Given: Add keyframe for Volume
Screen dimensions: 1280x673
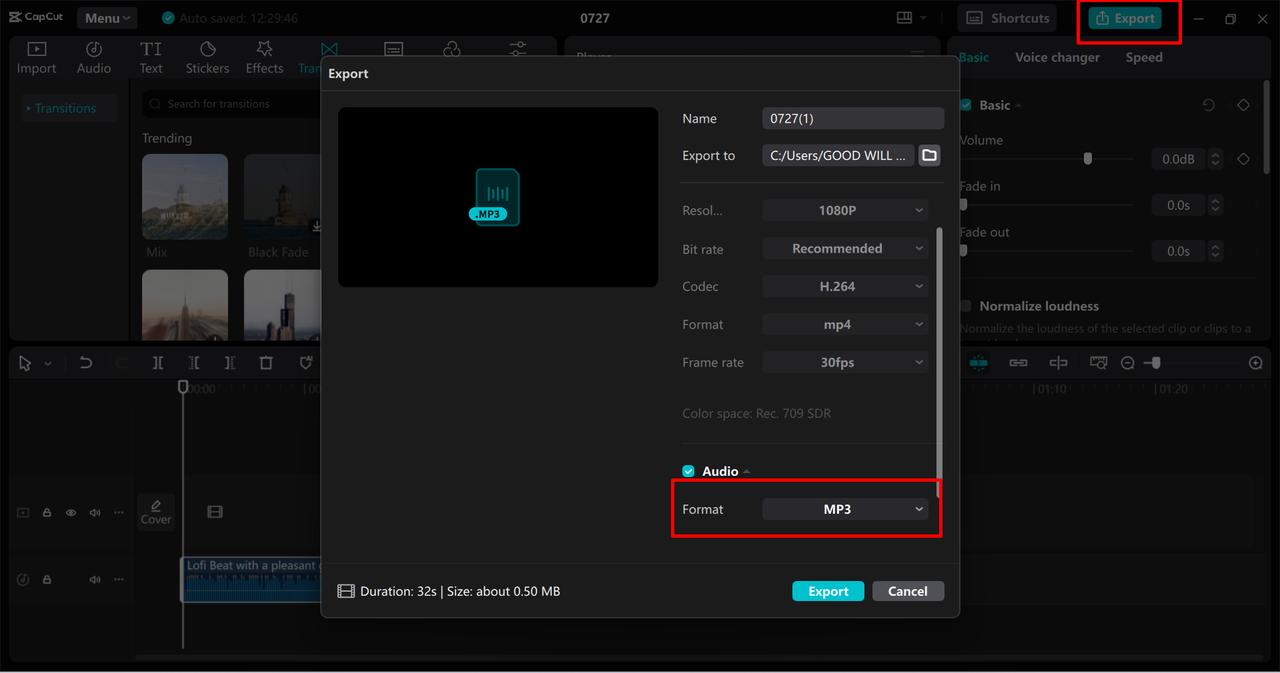Looking at the screenshot, I should pyautogui.click(x=1243, y=159).
